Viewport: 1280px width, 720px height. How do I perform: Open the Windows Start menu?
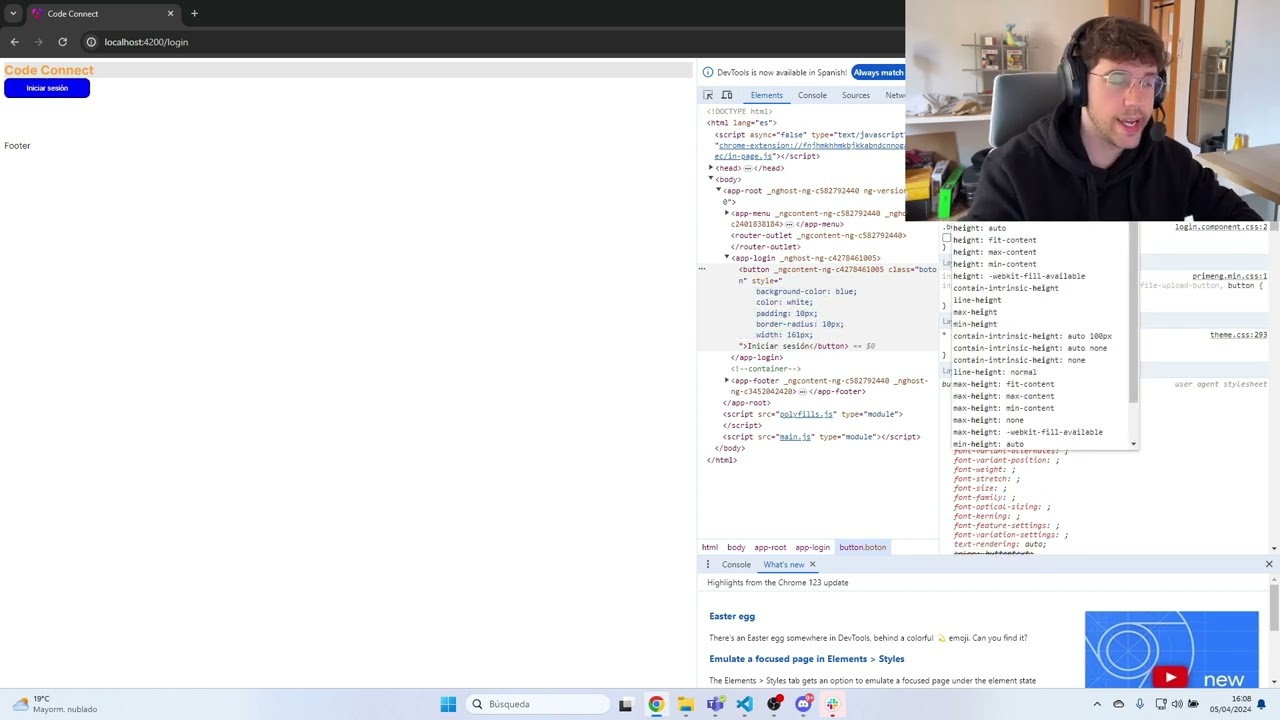tap(448, 704)
